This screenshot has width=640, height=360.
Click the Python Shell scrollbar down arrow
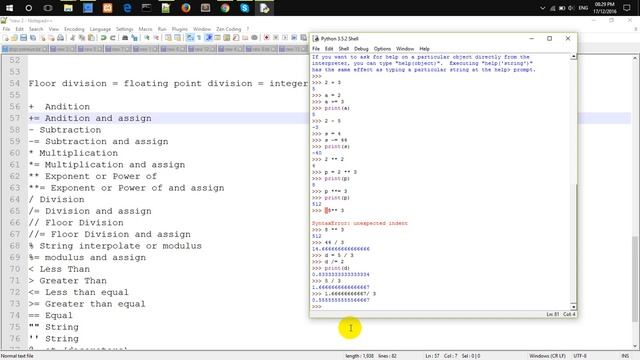point(573,307)
